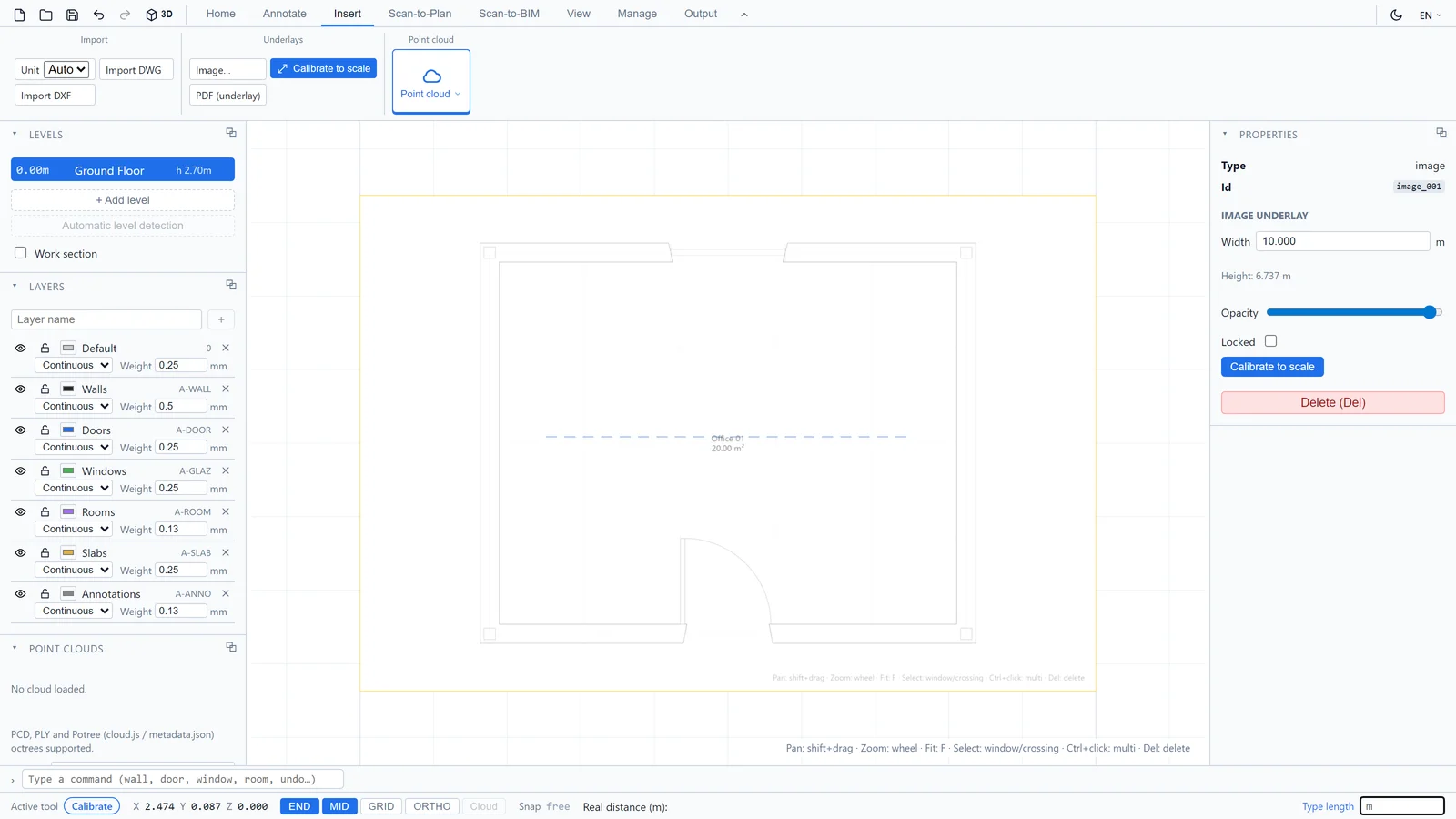1456x819 pixels.
Task: Lock the Walls layer
Action: [x=45, y=389]
